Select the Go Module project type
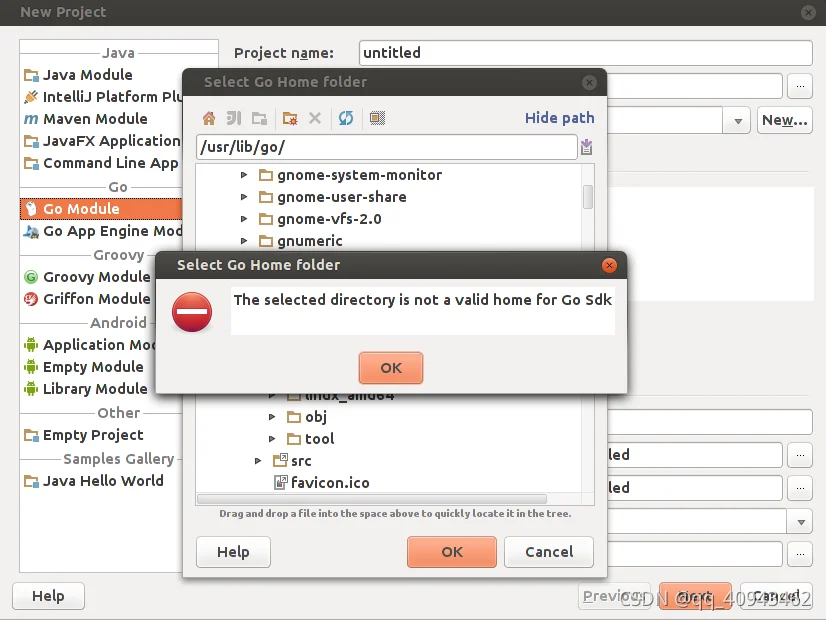Image resolution: width=826 pixels, height=620 pixels. pos(101,209)
